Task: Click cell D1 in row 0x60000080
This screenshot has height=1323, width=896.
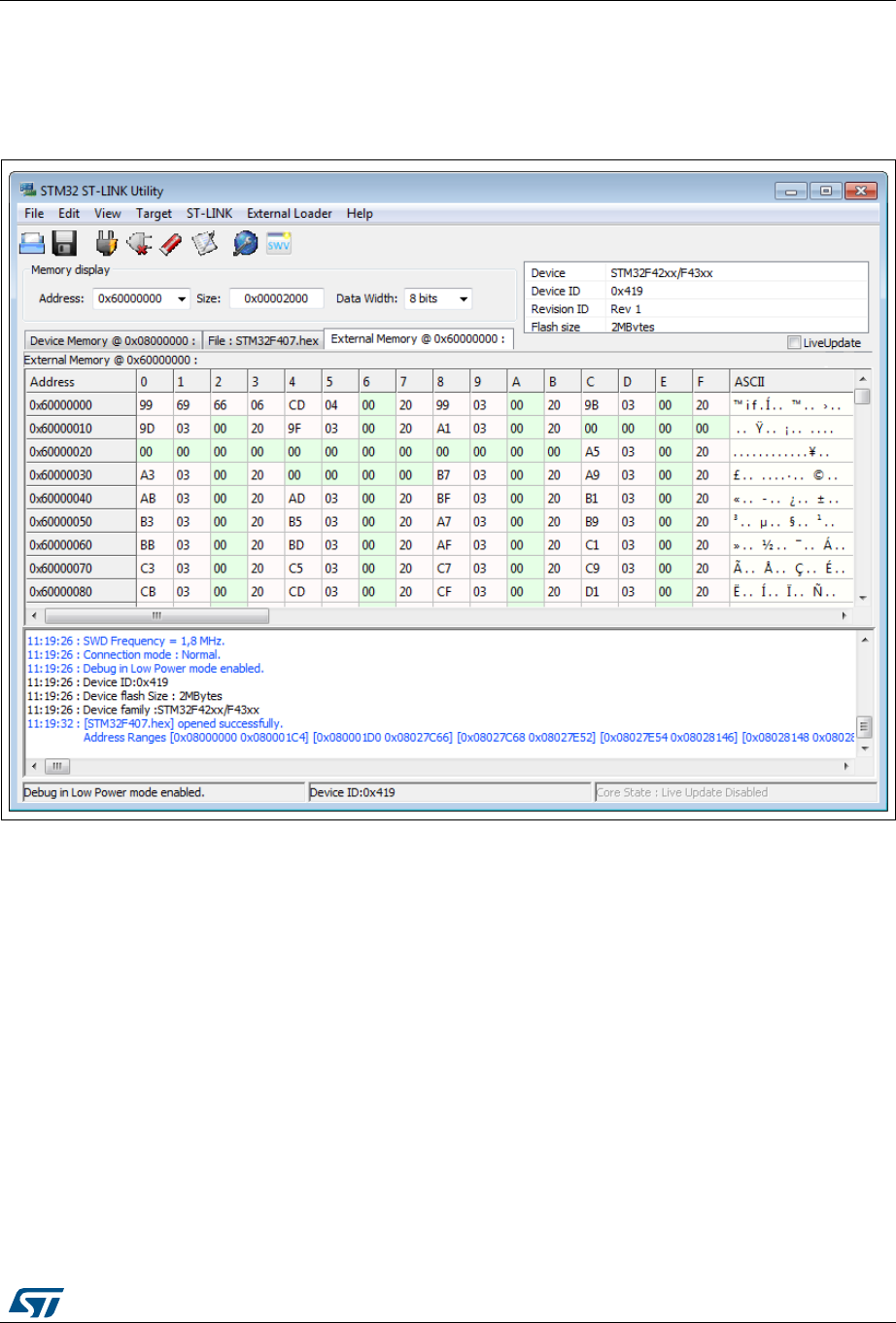Action: [x=599, y=591]
